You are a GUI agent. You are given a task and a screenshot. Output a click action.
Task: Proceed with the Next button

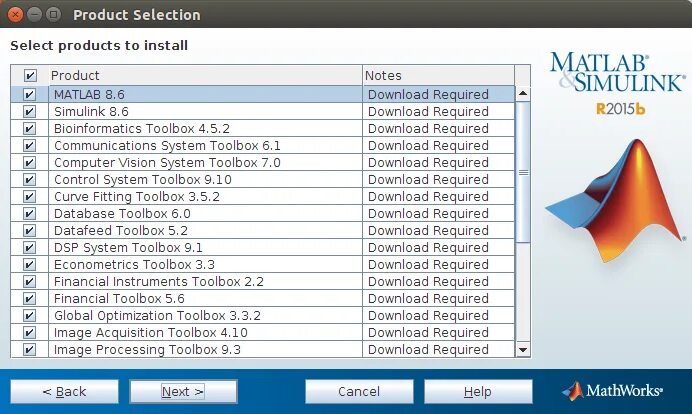pyautogui.click(x=183, y=391)
